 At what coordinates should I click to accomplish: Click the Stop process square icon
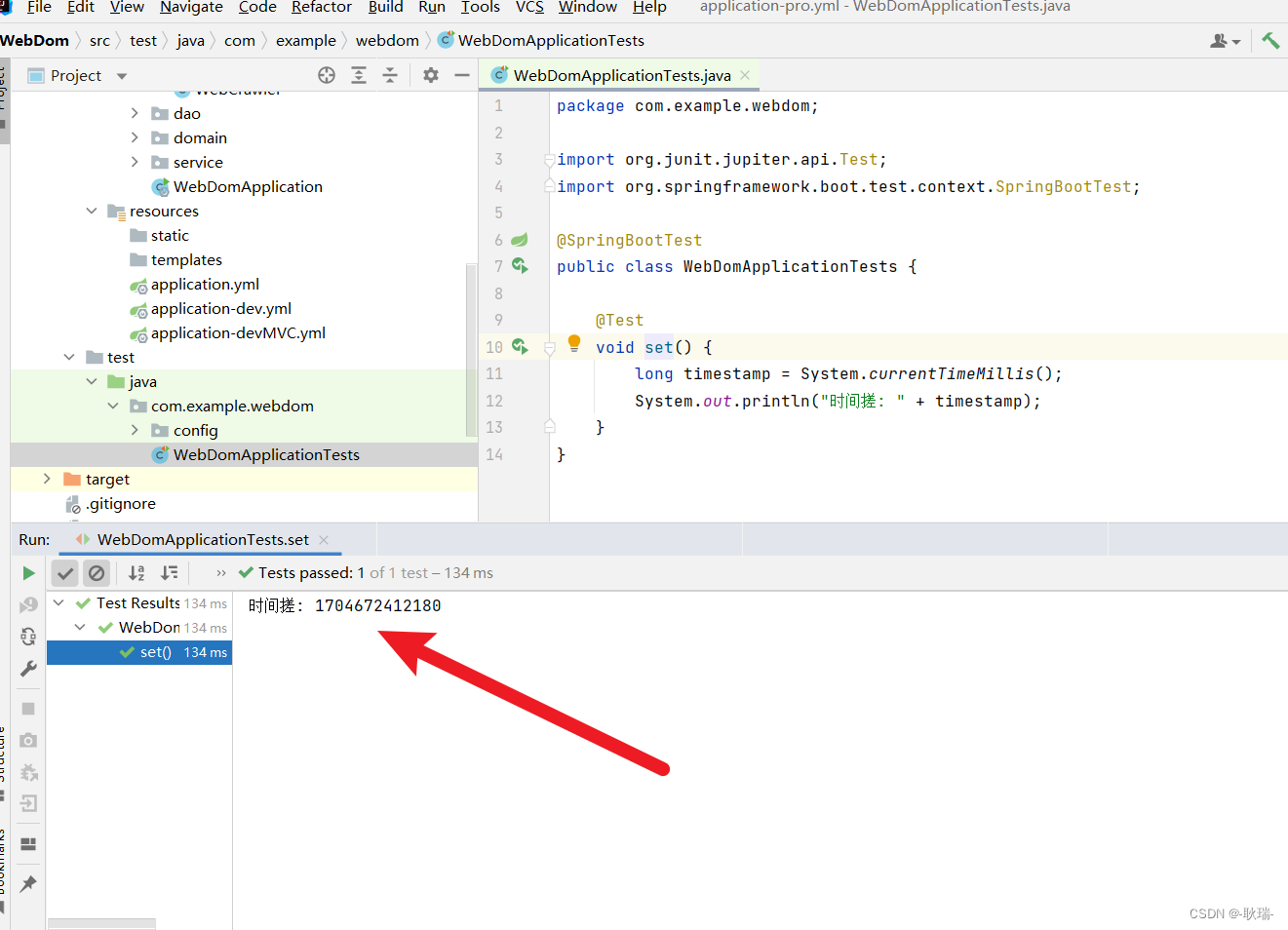pos(28,709)
